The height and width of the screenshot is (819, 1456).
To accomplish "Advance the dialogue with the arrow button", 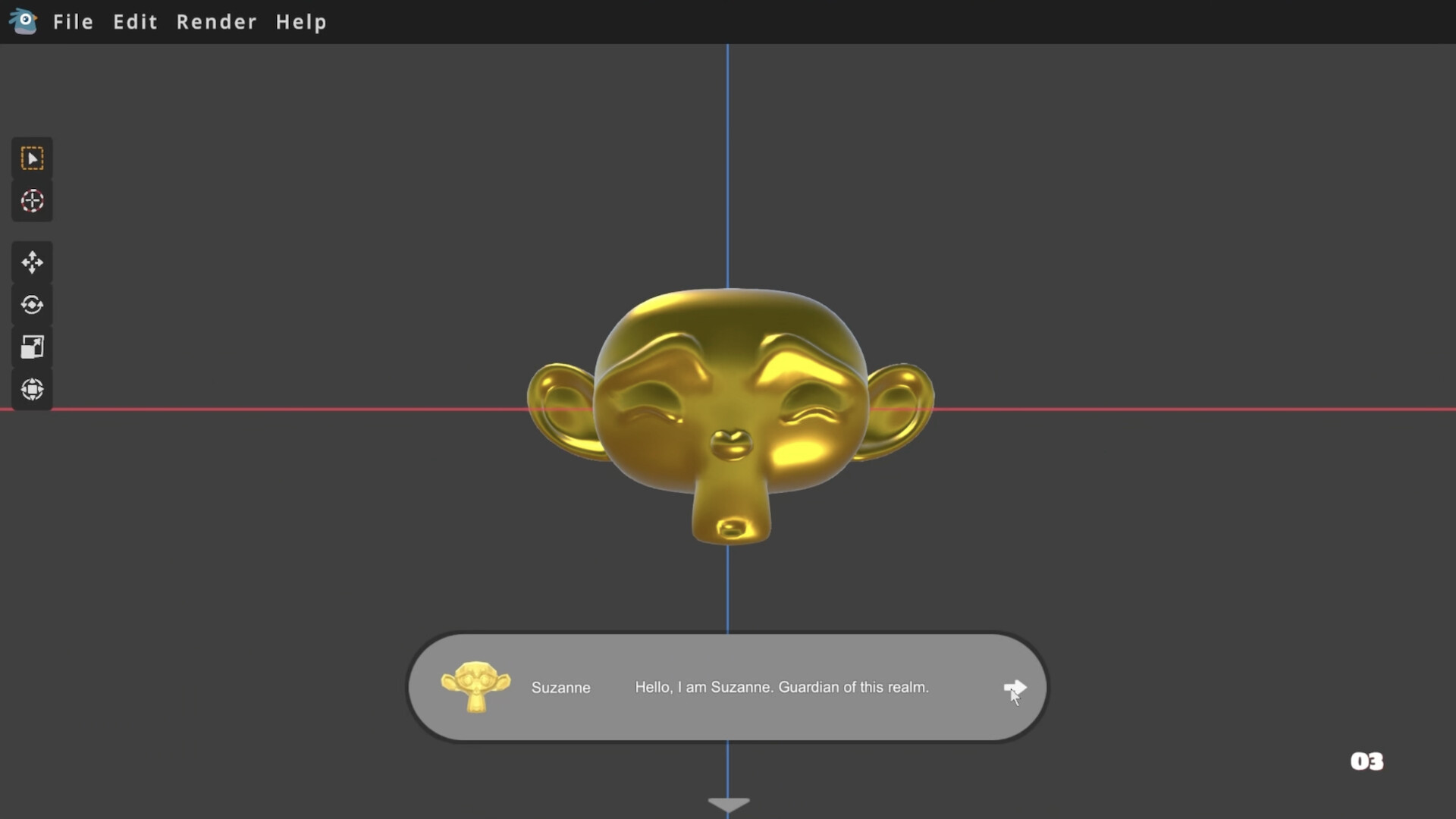I will pyautogui.click(x=1016, y=687).
